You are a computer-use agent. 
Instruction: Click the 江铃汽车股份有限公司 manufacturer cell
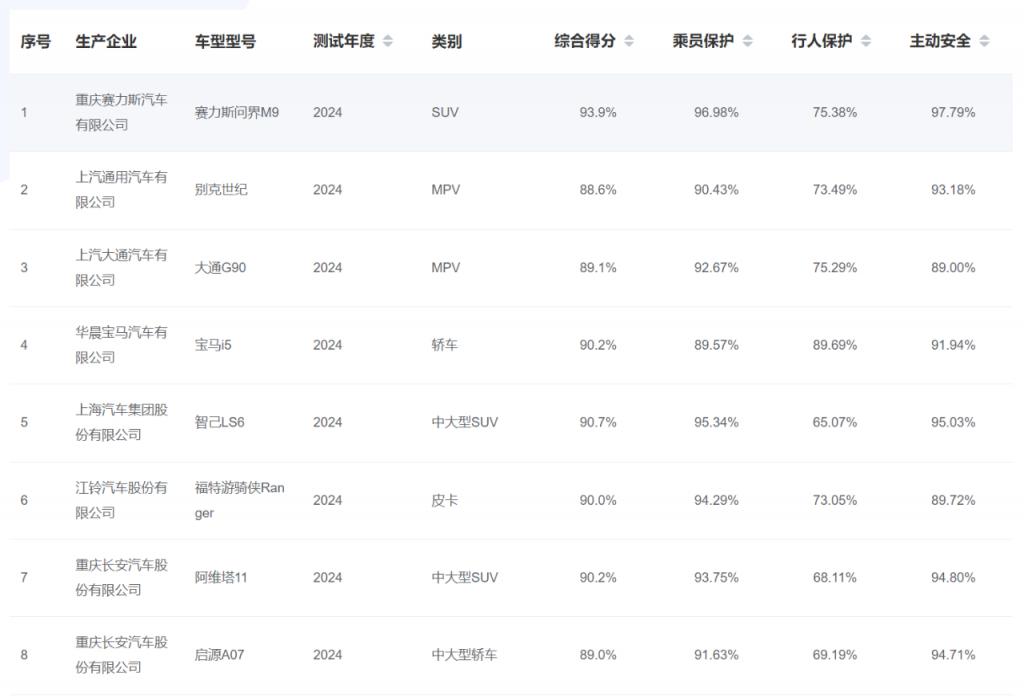click(121, 500)
